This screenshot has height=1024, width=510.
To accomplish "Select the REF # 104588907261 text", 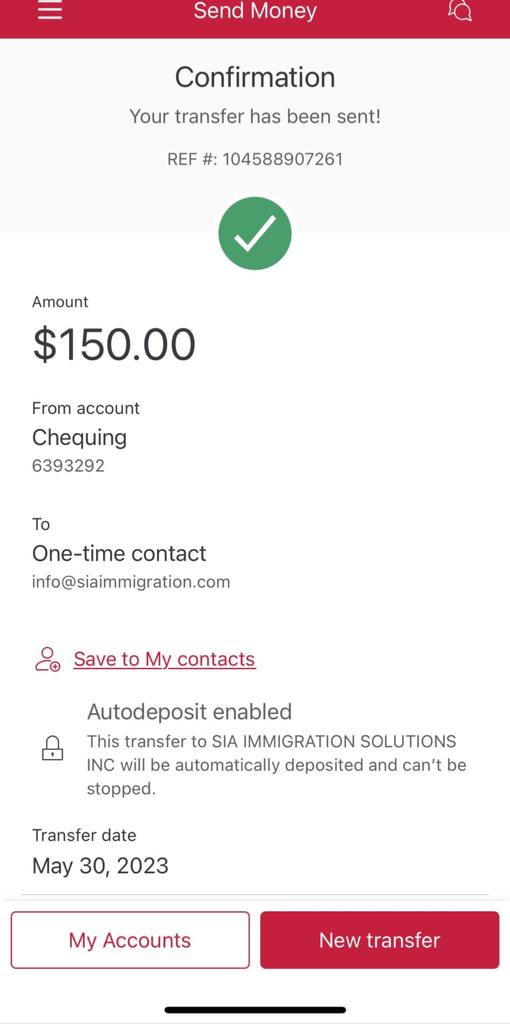I will pyautogui.click(x=255, y=159).
